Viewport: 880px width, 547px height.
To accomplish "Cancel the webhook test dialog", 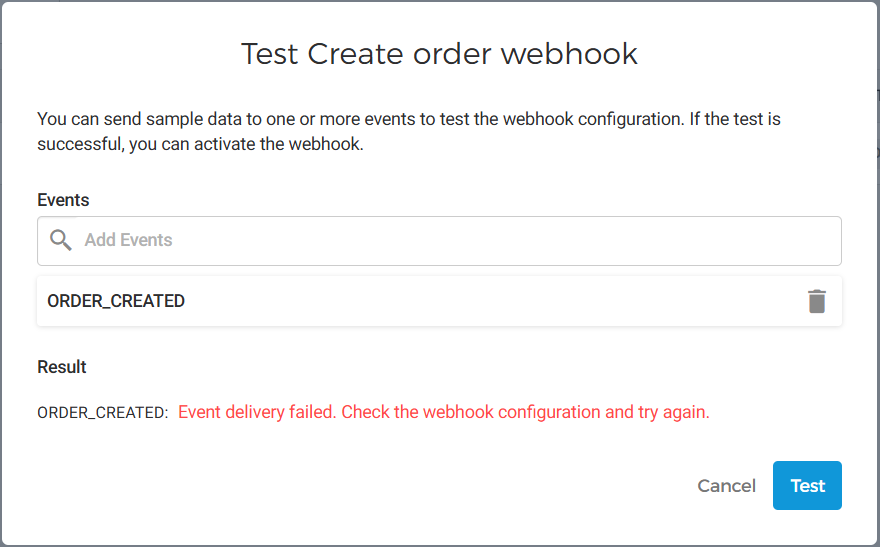I will 726,486.
